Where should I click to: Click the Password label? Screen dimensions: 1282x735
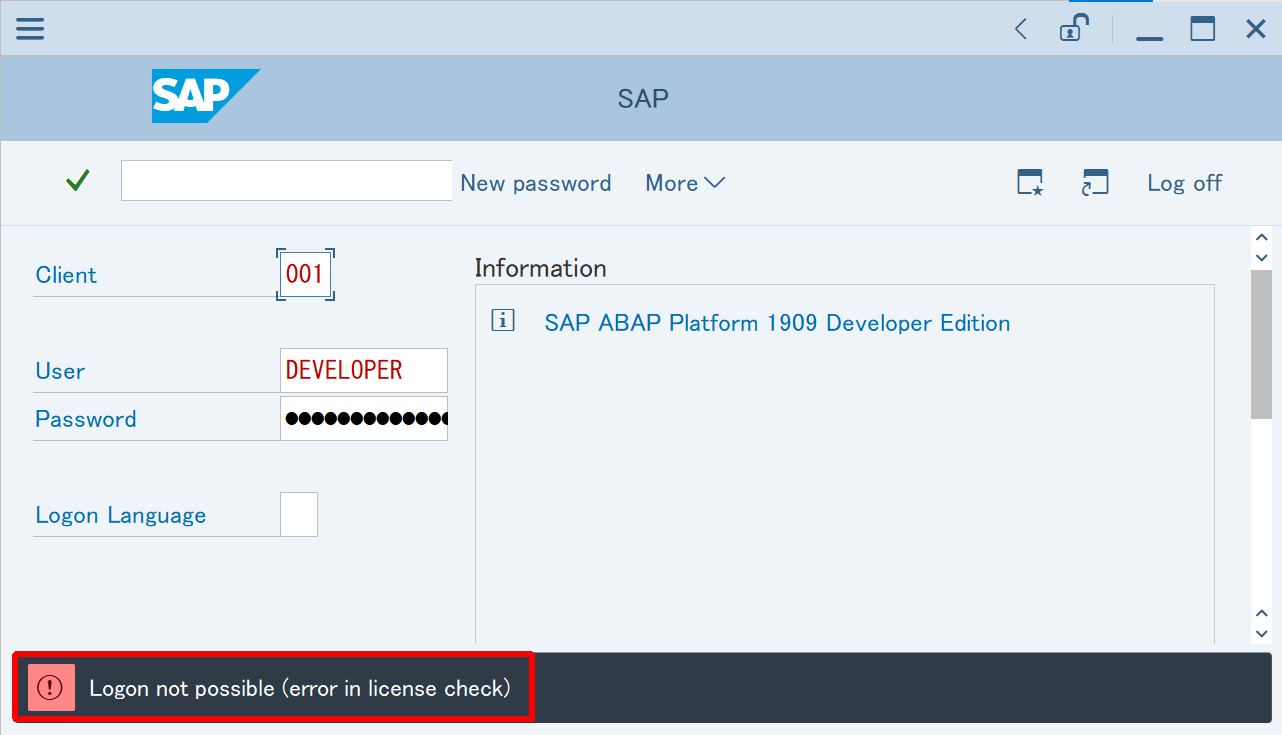pos(86,419)
